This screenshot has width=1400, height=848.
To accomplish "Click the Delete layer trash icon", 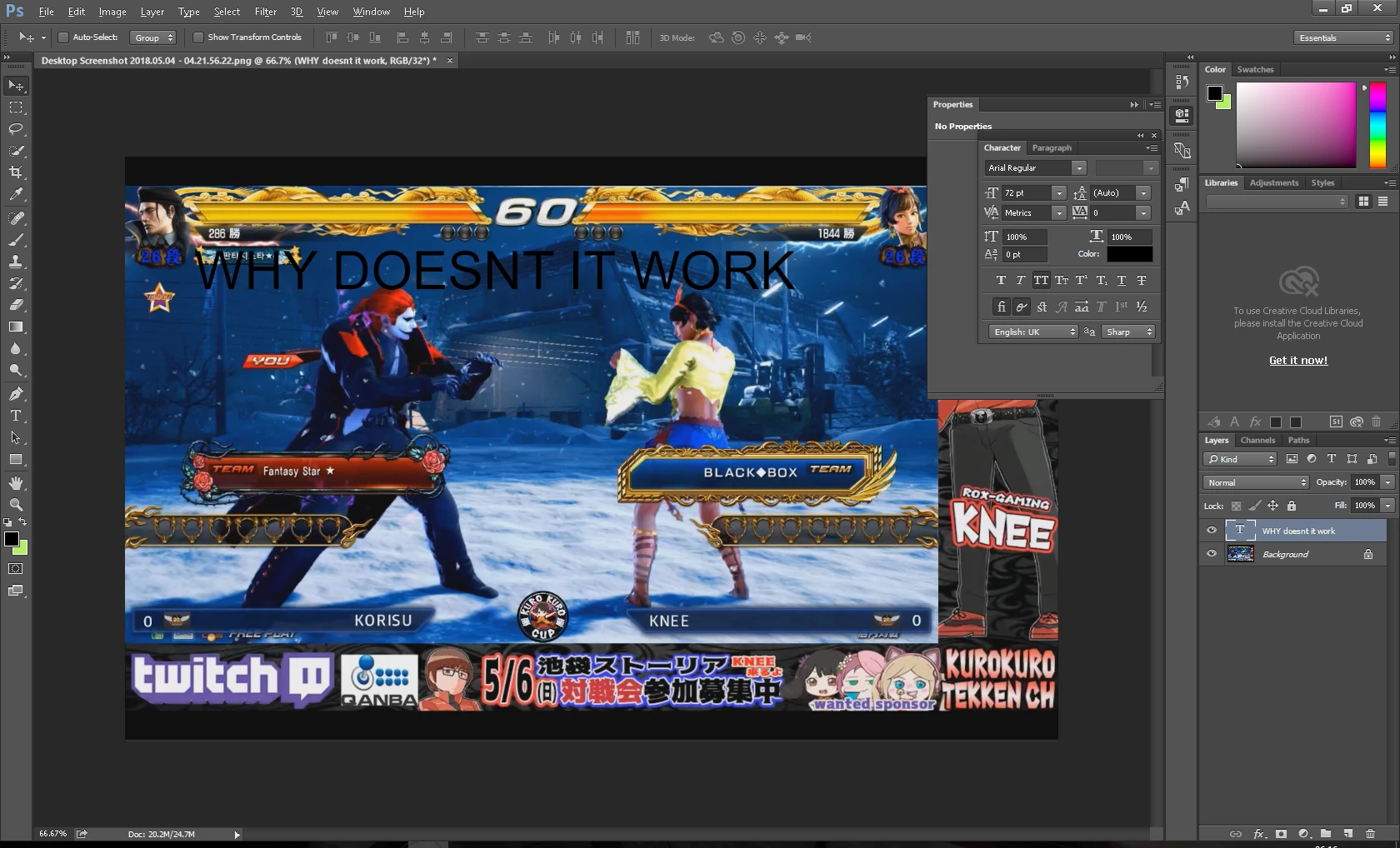I will point(1371,833).
